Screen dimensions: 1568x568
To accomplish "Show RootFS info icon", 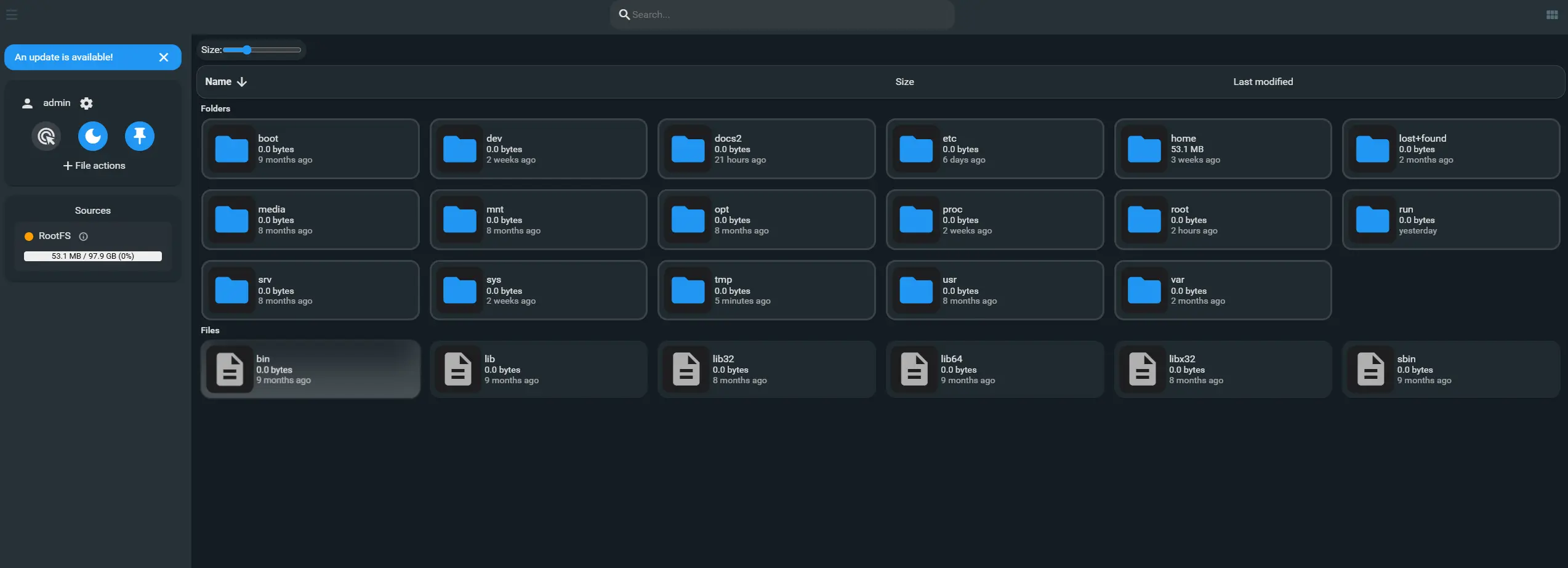I will pos(84,237).
